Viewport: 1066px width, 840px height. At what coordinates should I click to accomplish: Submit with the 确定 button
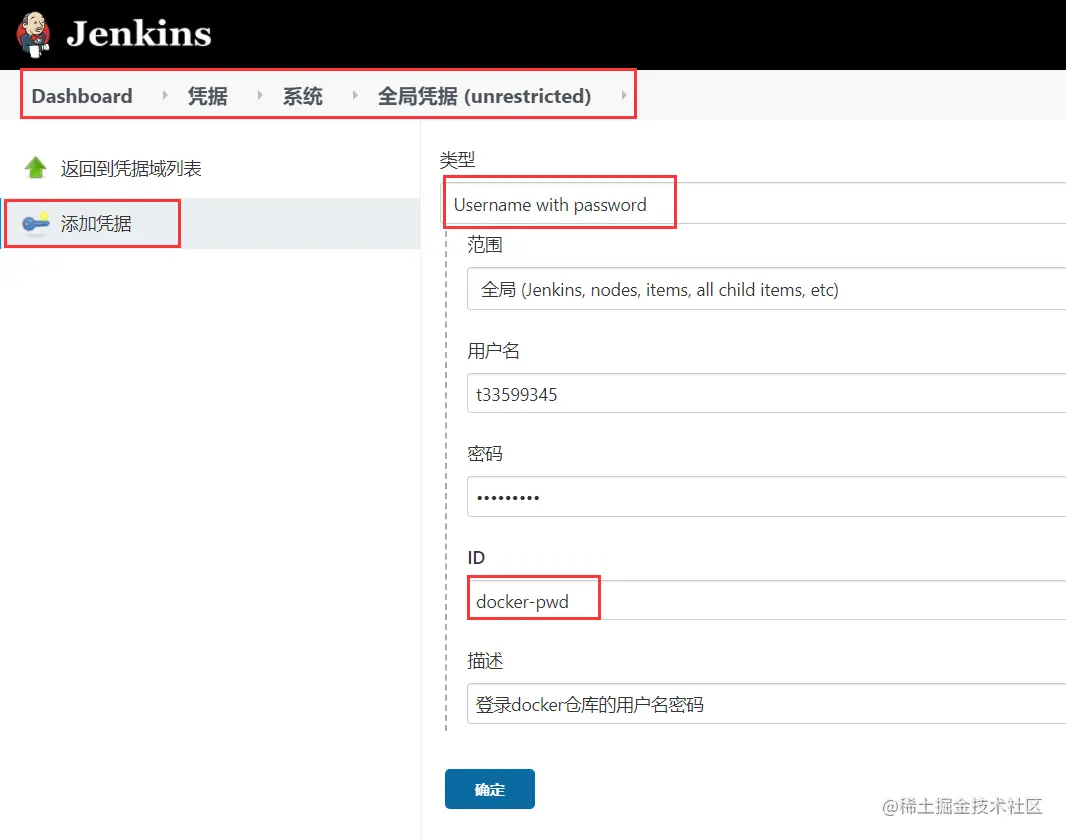point(489,789)
